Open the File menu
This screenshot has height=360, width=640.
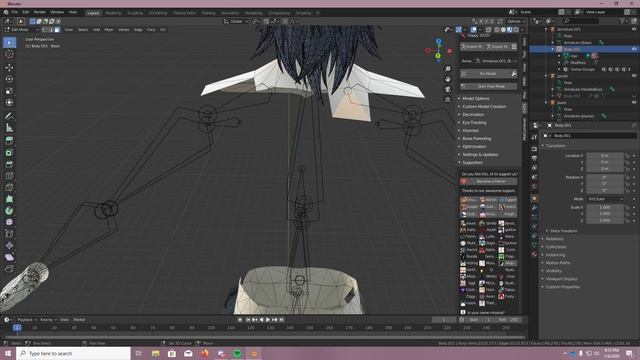[x=15, y=12]
